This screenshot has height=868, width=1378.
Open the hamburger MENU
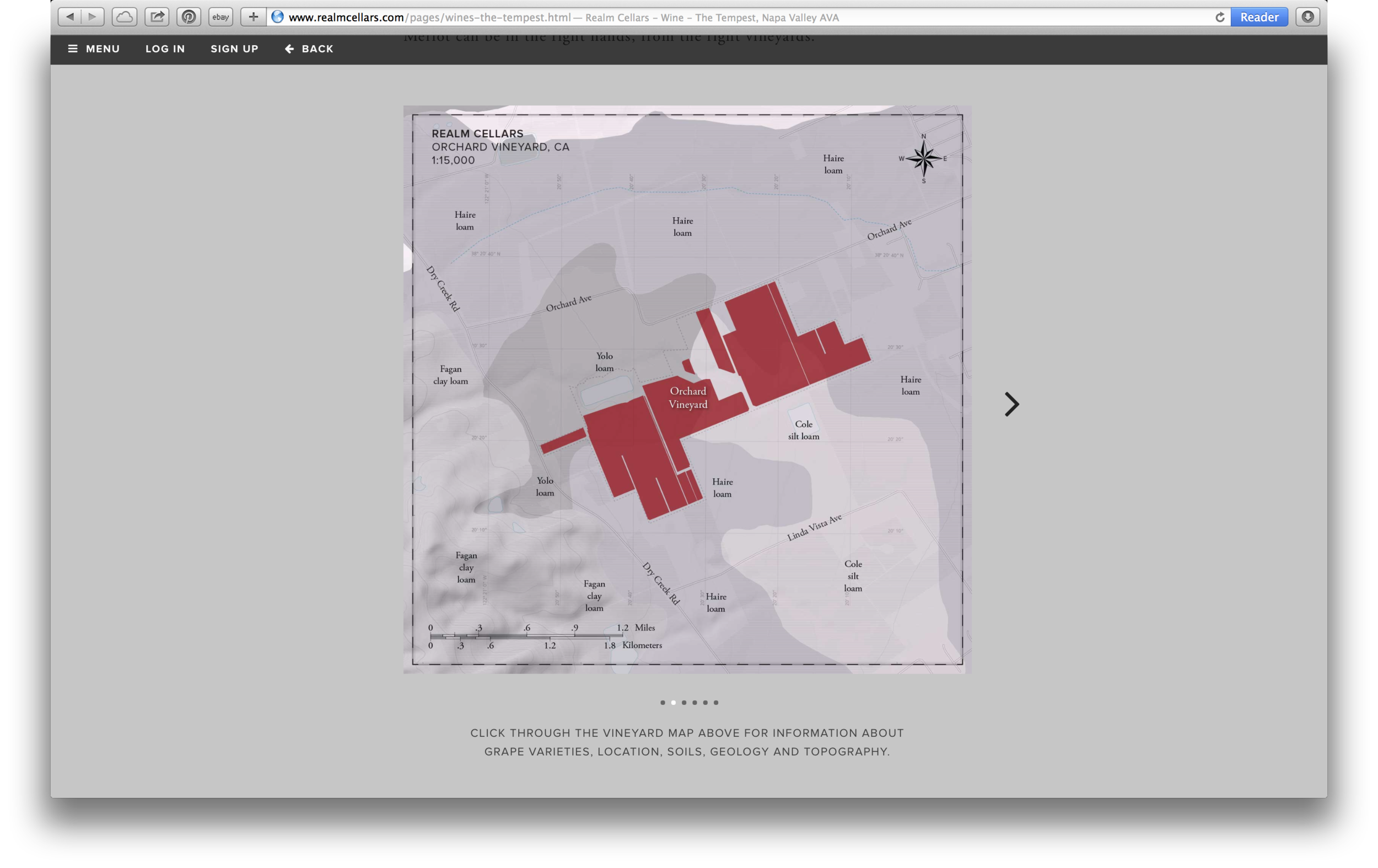click(94, 48)
